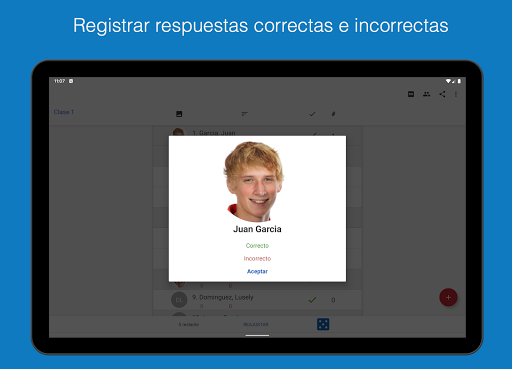Confirm with the Aceptar button

point(257,271)
